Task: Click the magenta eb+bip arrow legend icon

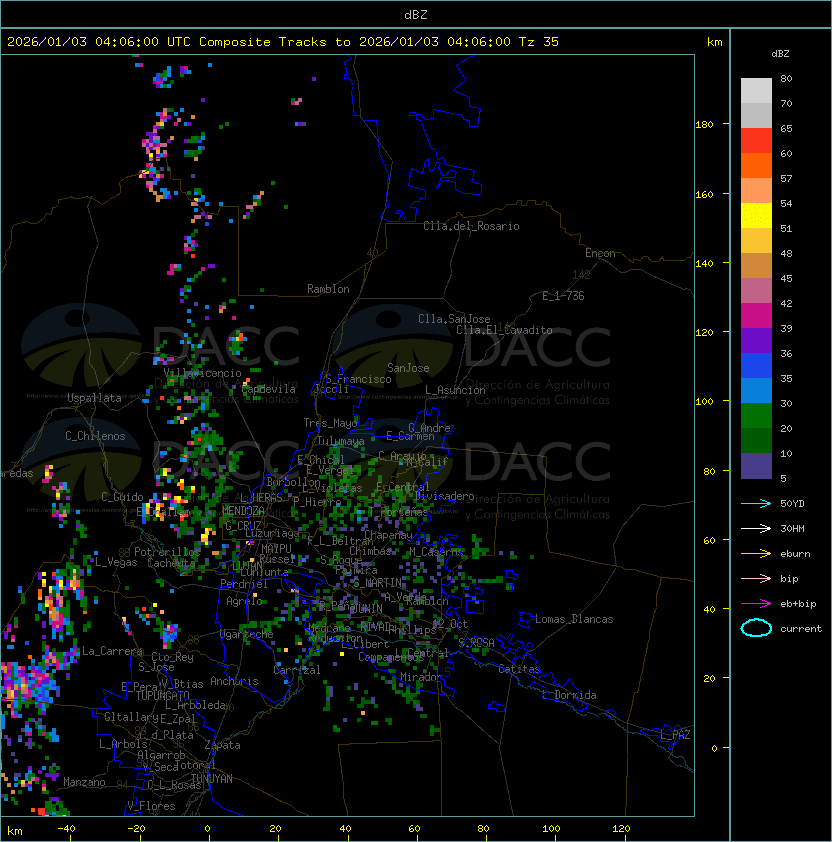Action: pos(756,604)
